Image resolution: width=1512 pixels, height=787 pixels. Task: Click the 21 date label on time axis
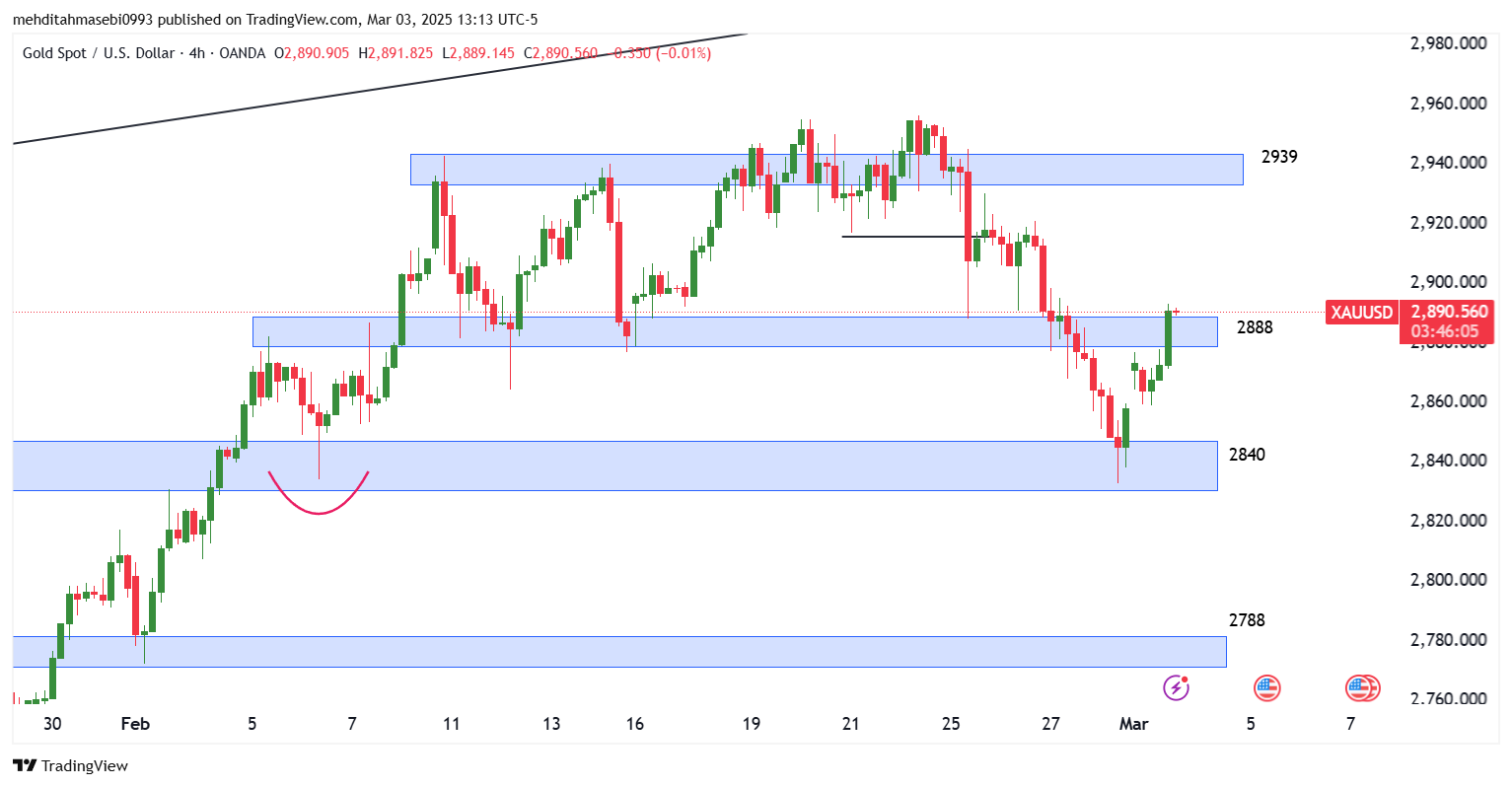pos(851,724)
